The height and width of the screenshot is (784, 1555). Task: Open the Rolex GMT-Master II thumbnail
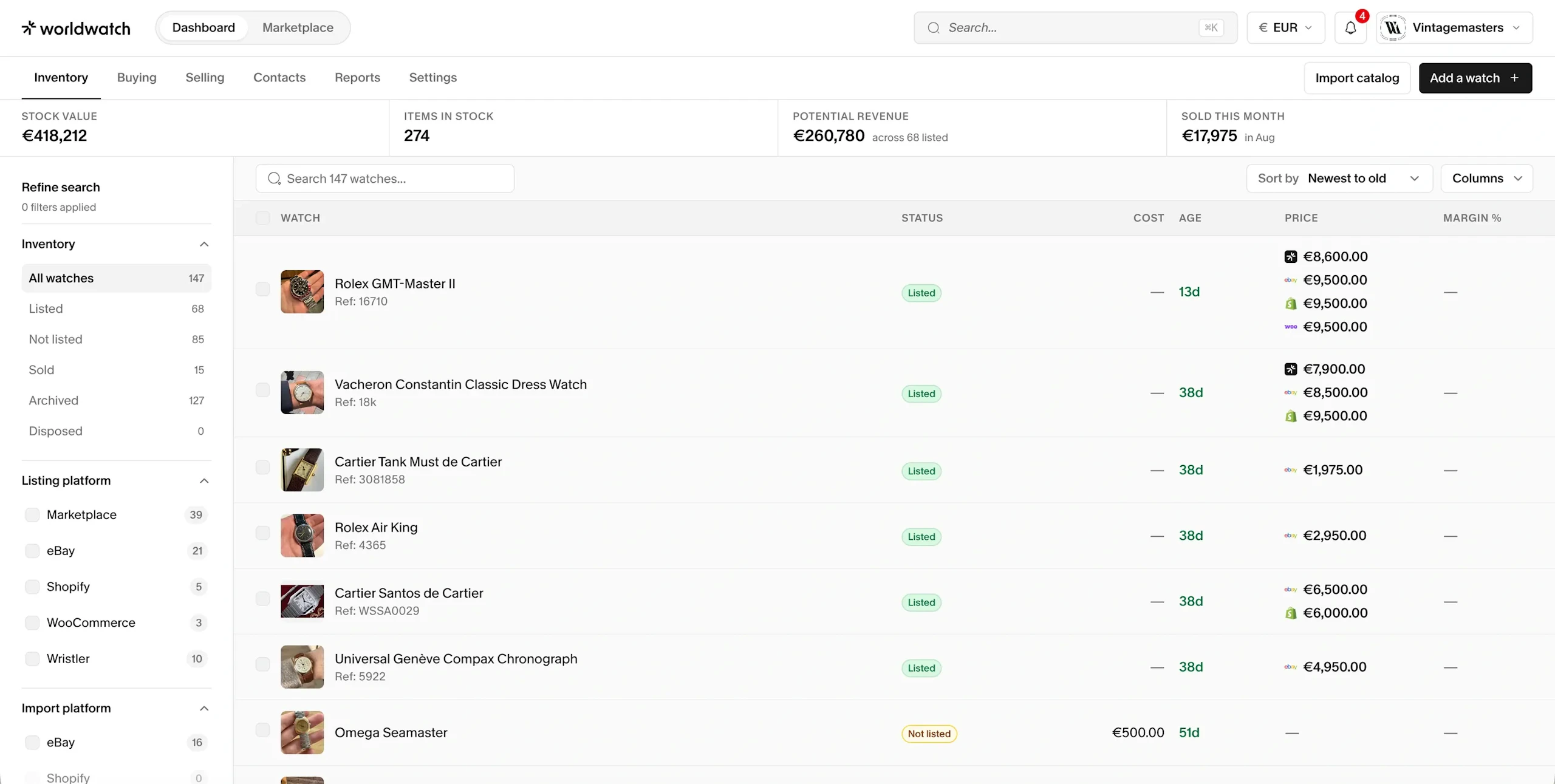pyautogui.click(x=302, y=292)
